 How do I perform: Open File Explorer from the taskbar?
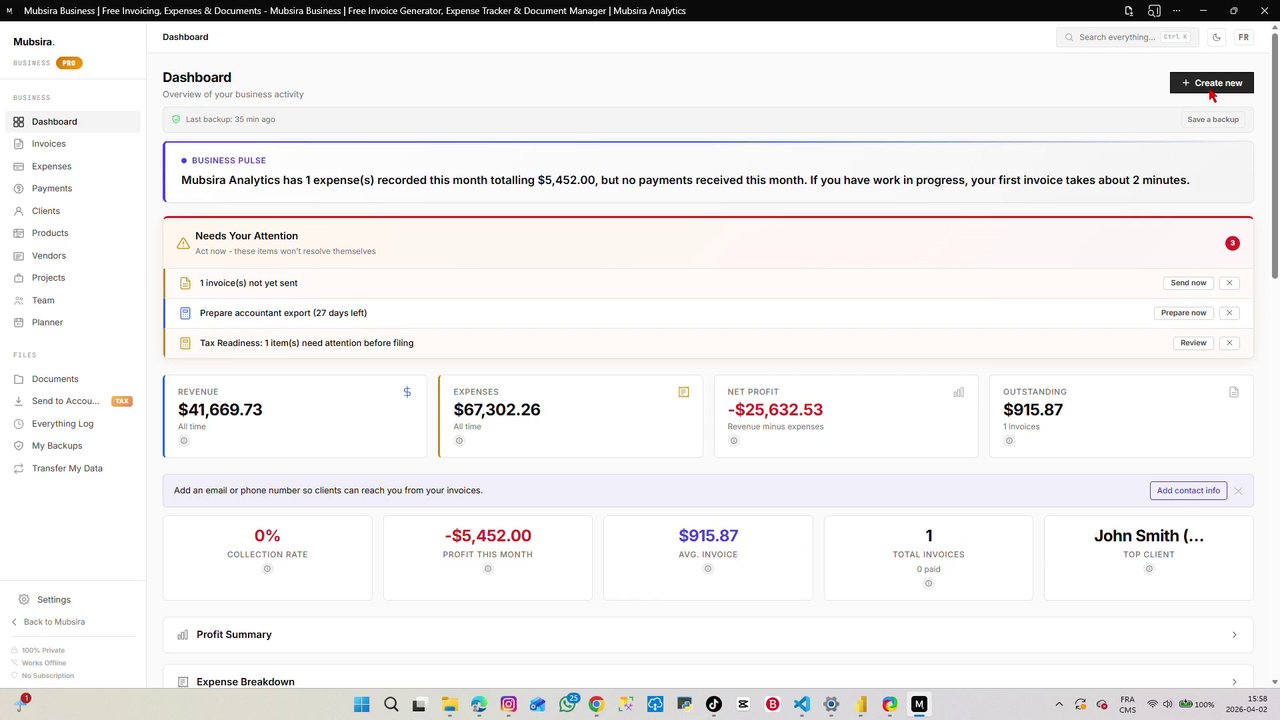click(449, 704)
